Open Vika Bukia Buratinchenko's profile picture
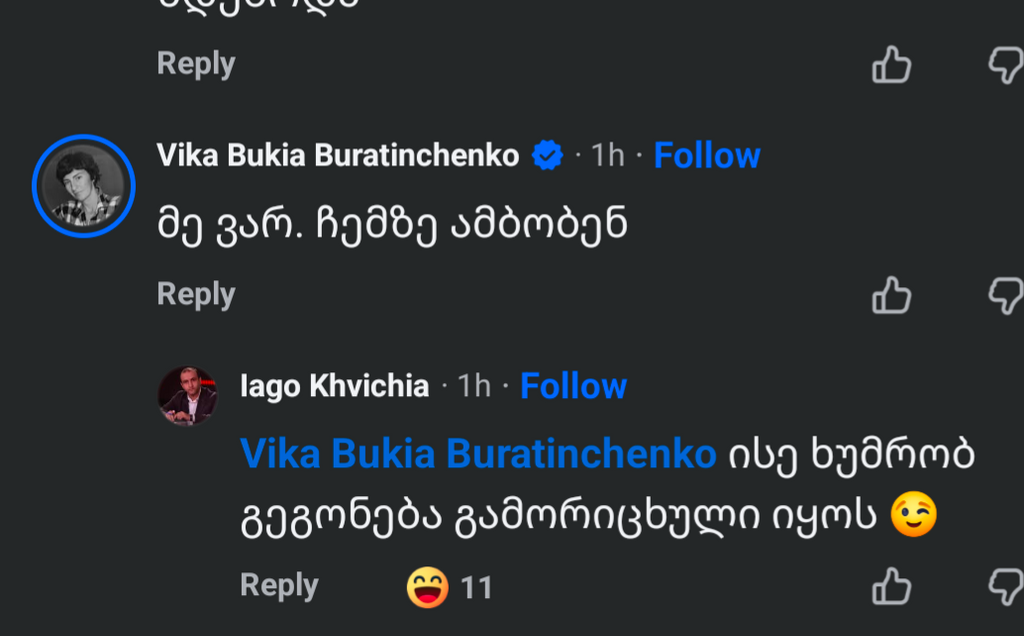 (x=83, y=186)
